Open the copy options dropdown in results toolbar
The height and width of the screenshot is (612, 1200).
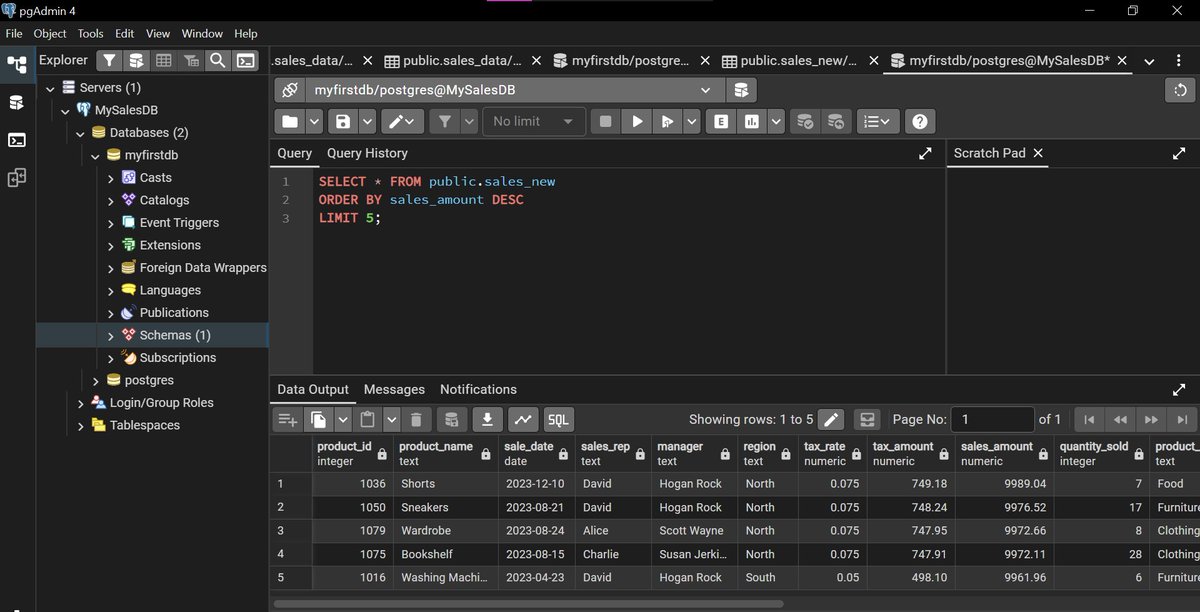[x=343, y=420]
